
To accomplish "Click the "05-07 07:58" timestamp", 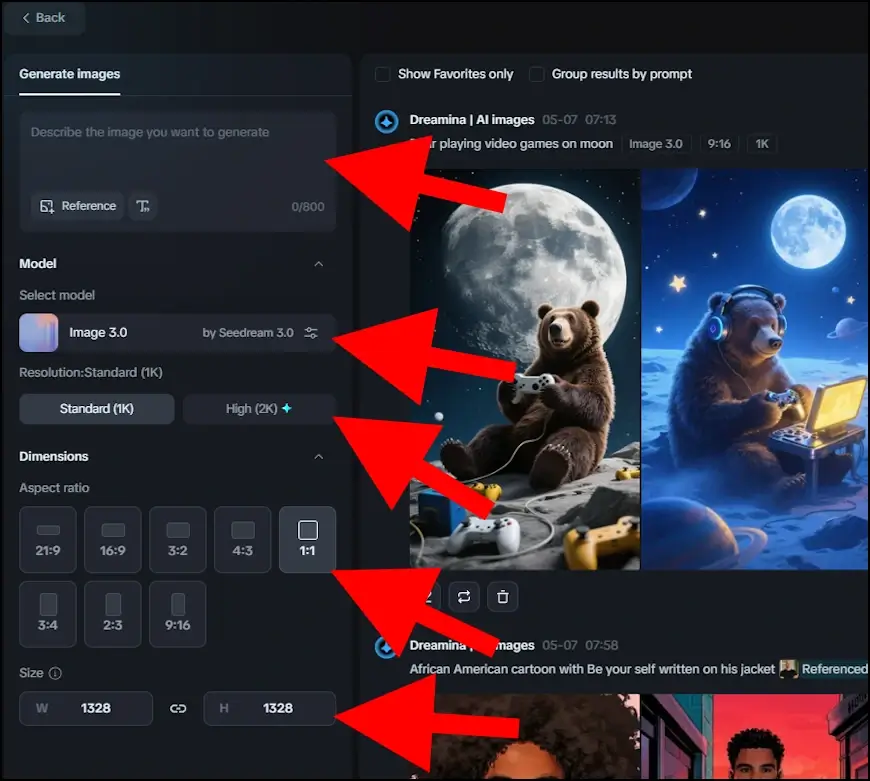I will click(x=580, y=646).
